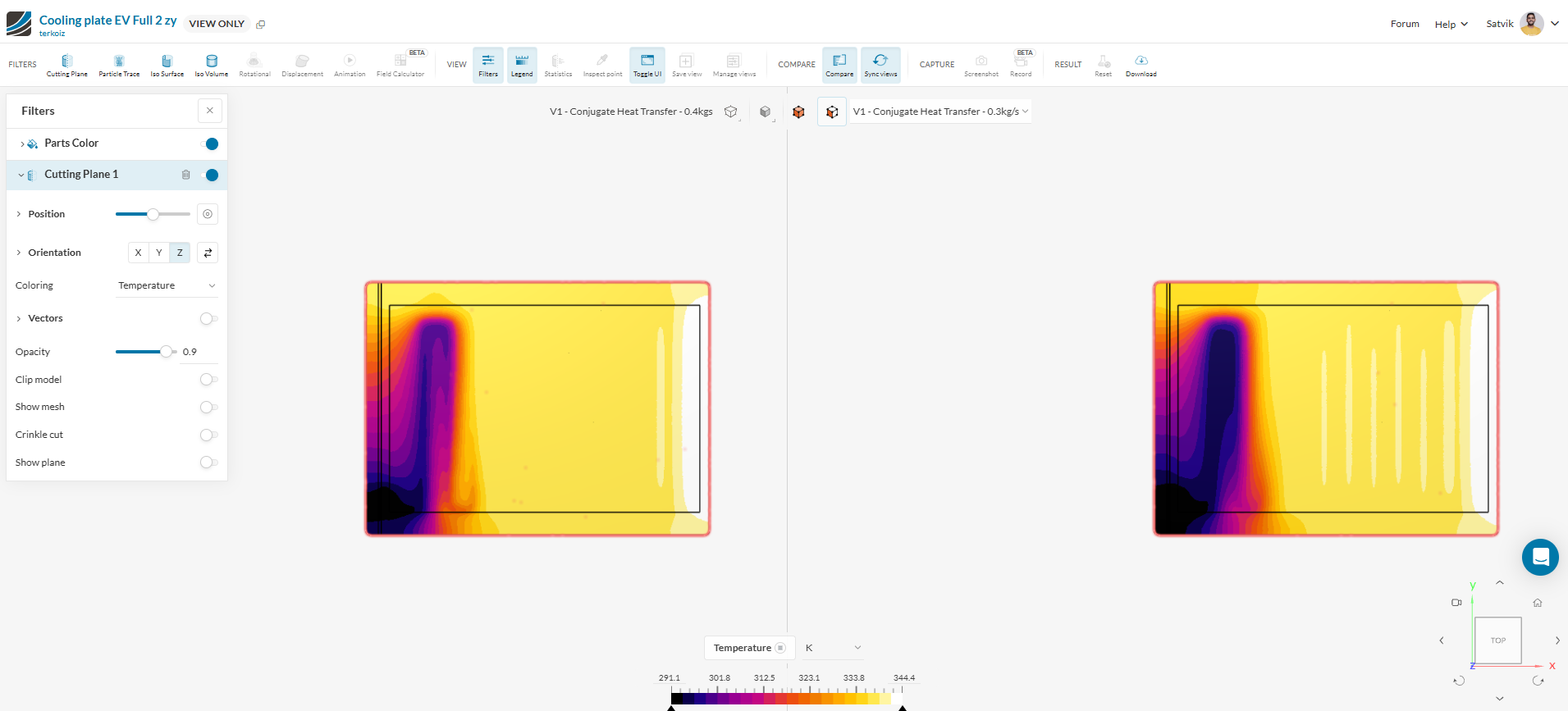Toggle Parts Color visibility off
This screenshot has width=1568, height=711.
pyautogui.click(x=210, y=144)
